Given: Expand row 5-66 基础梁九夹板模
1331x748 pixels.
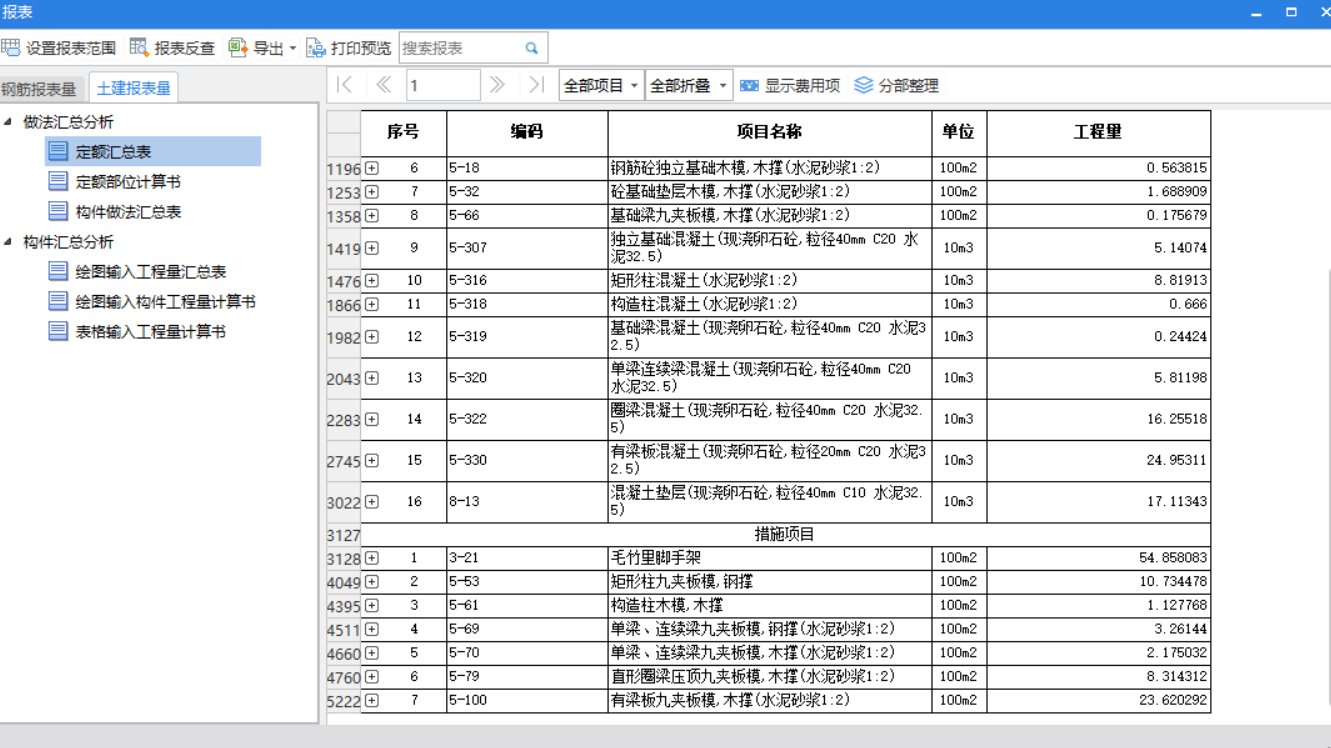Looking at the screenshot, I should (x=372, y=216).
